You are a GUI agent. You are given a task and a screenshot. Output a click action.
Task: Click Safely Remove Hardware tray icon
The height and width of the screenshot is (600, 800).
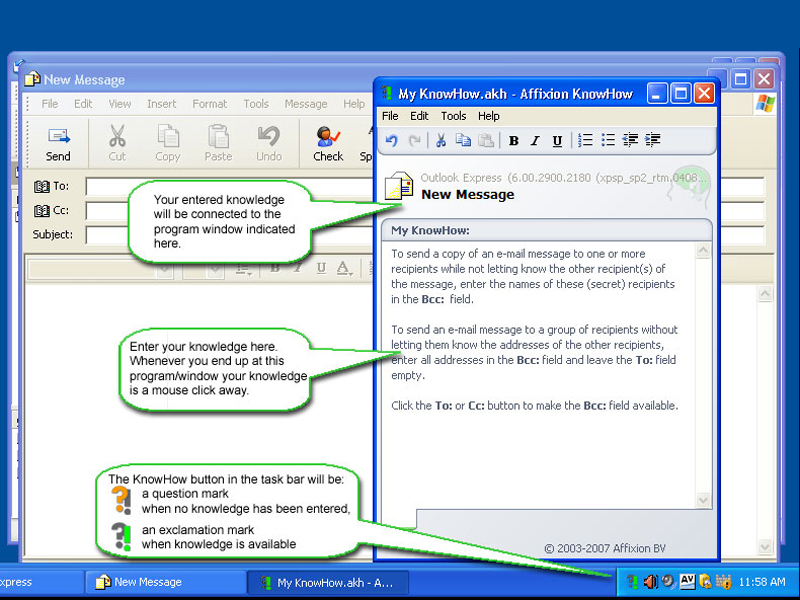point(705,582)
